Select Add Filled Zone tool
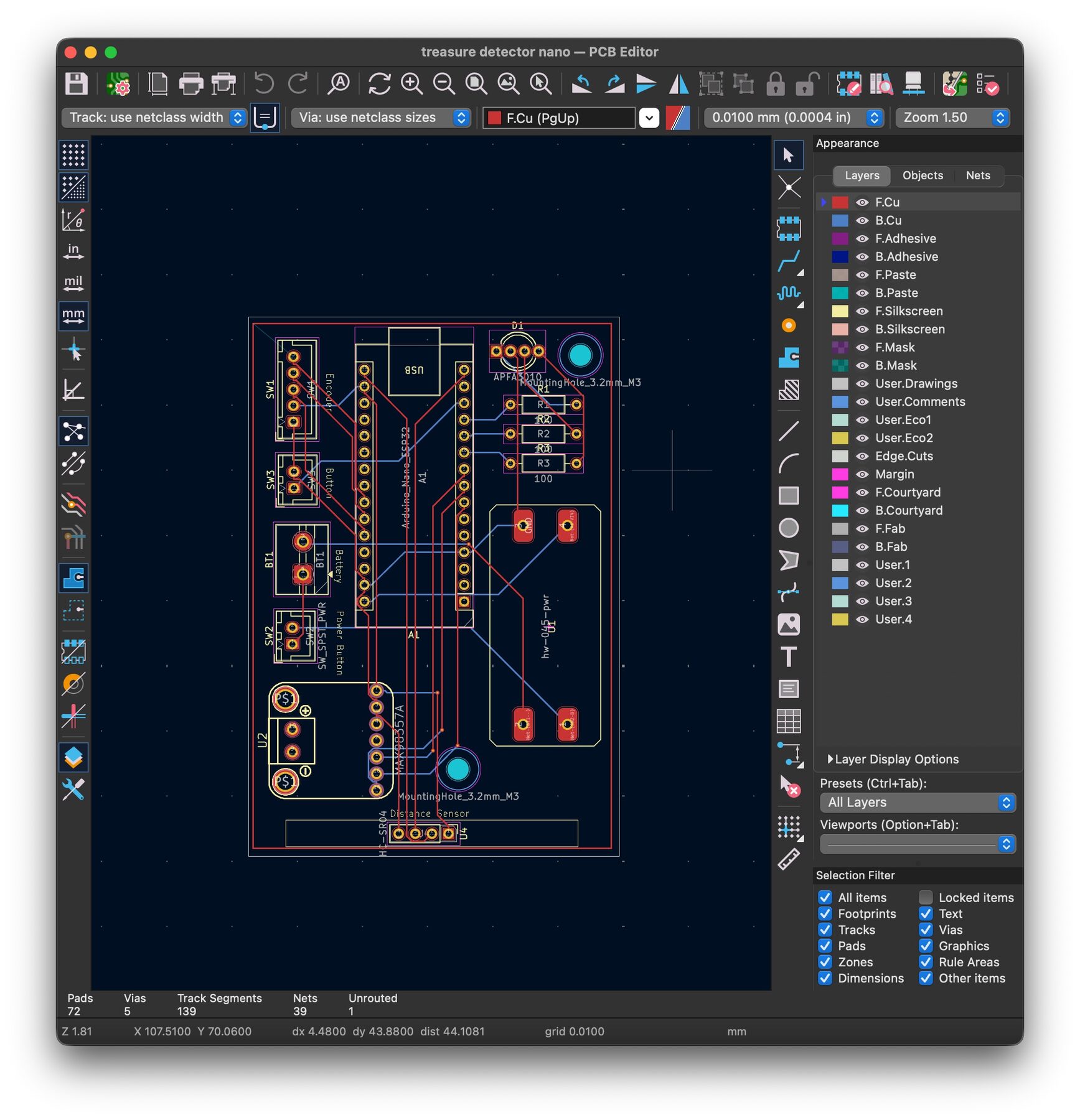The width and height of the screenshot is (1080, 1120). click(789, 358)
